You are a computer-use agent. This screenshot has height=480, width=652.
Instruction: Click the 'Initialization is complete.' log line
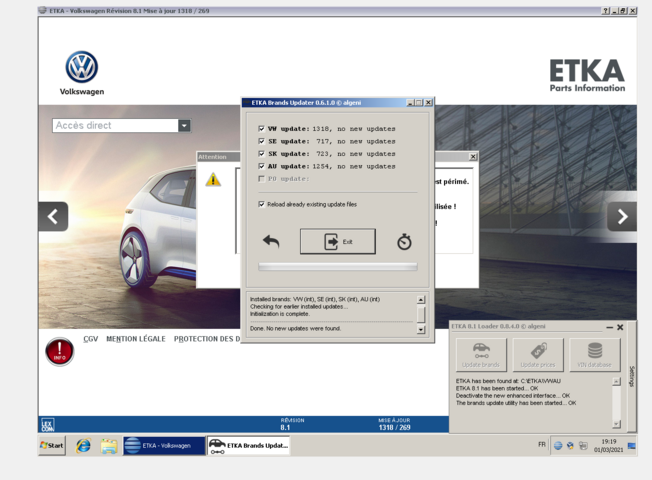click(x=279, y=314)
